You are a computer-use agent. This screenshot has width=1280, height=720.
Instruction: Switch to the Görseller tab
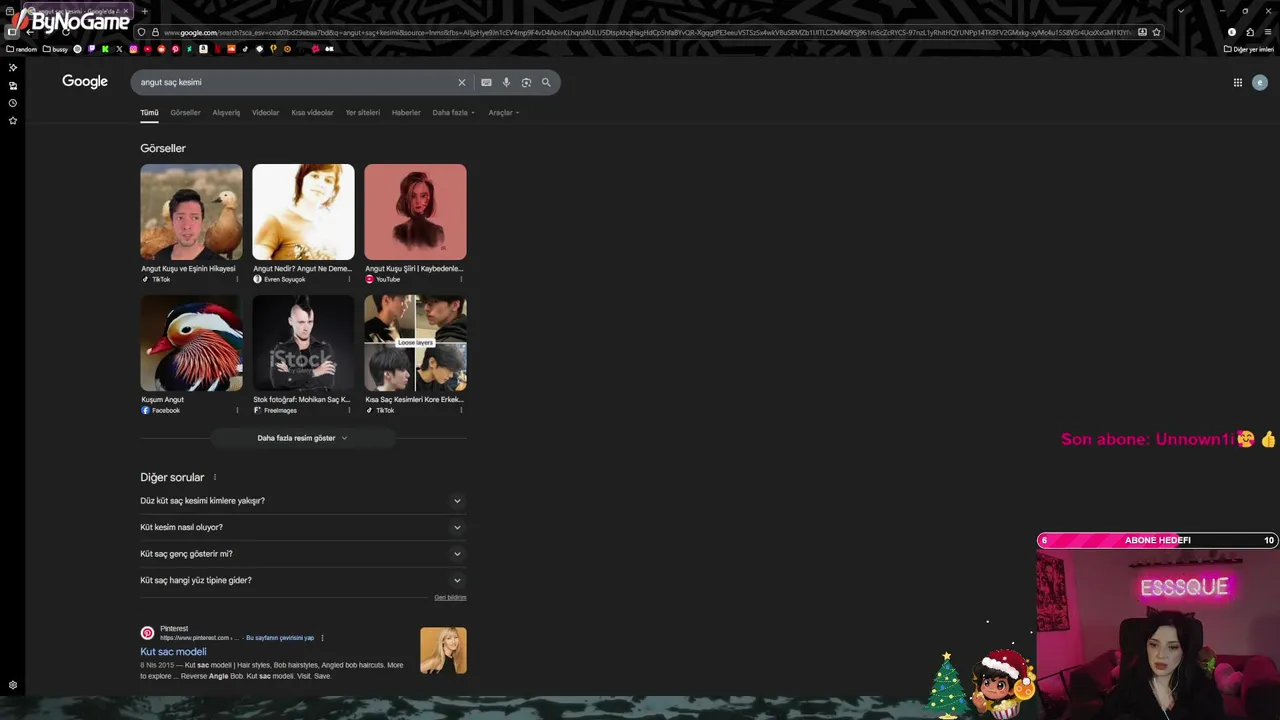click(185, 113)
